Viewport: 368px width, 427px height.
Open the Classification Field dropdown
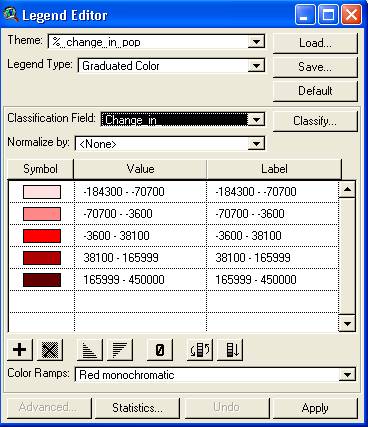[256, 120]
